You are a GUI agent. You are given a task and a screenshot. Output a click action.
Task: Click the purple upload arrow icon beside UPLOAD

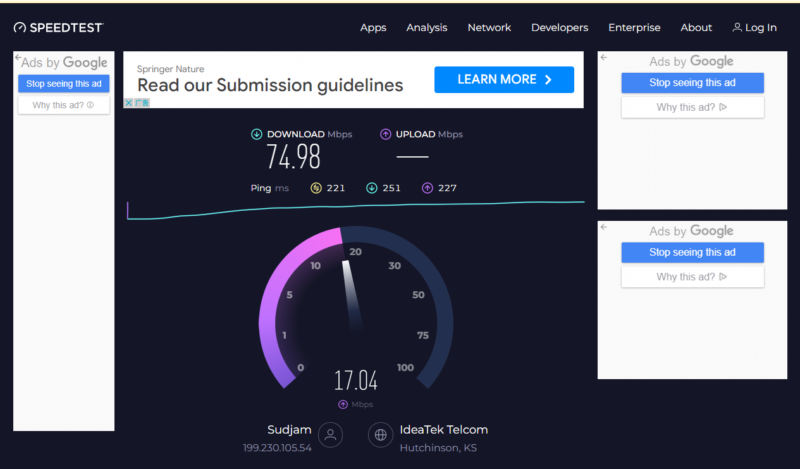click(x=386, y=134)
